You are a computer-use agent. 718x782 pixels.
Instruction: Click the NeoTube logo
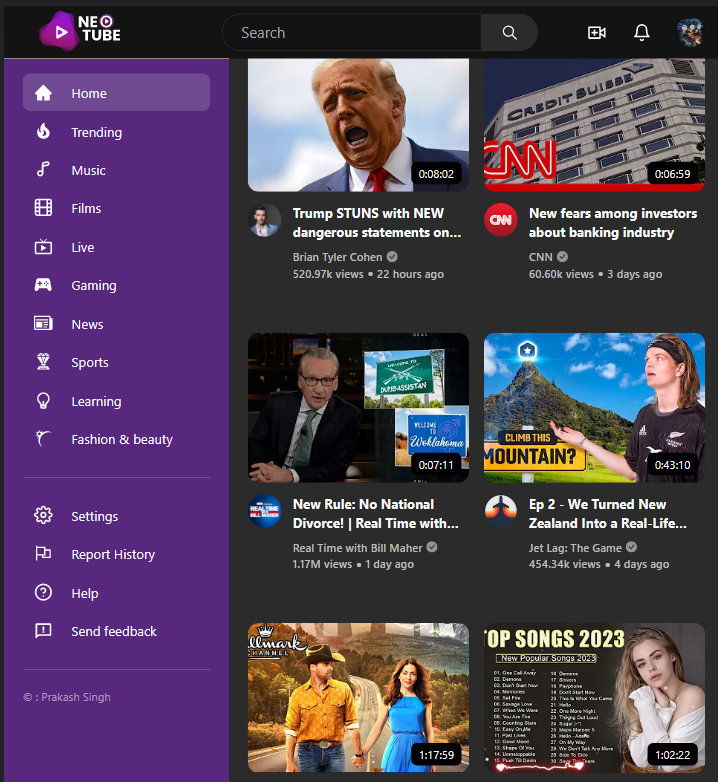point(80,31)
